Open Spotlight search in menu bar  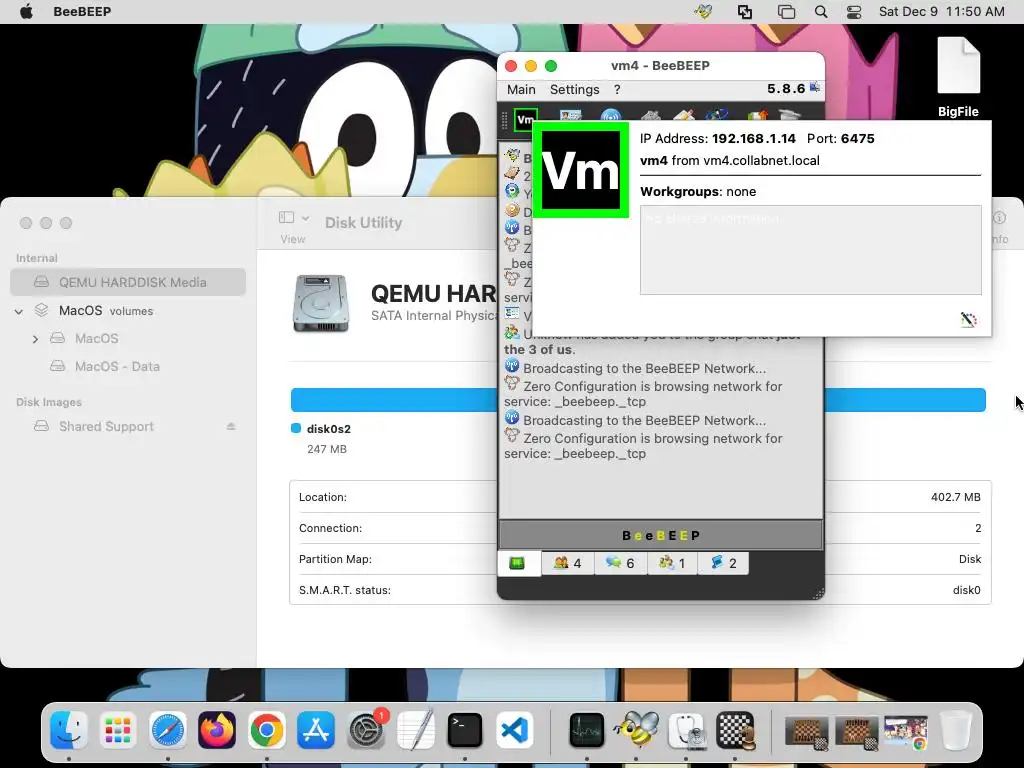(821, 12)
